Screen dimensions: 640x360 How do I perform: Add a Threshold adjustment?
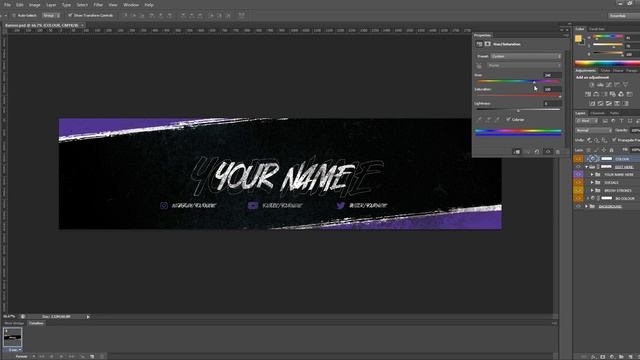609,104
